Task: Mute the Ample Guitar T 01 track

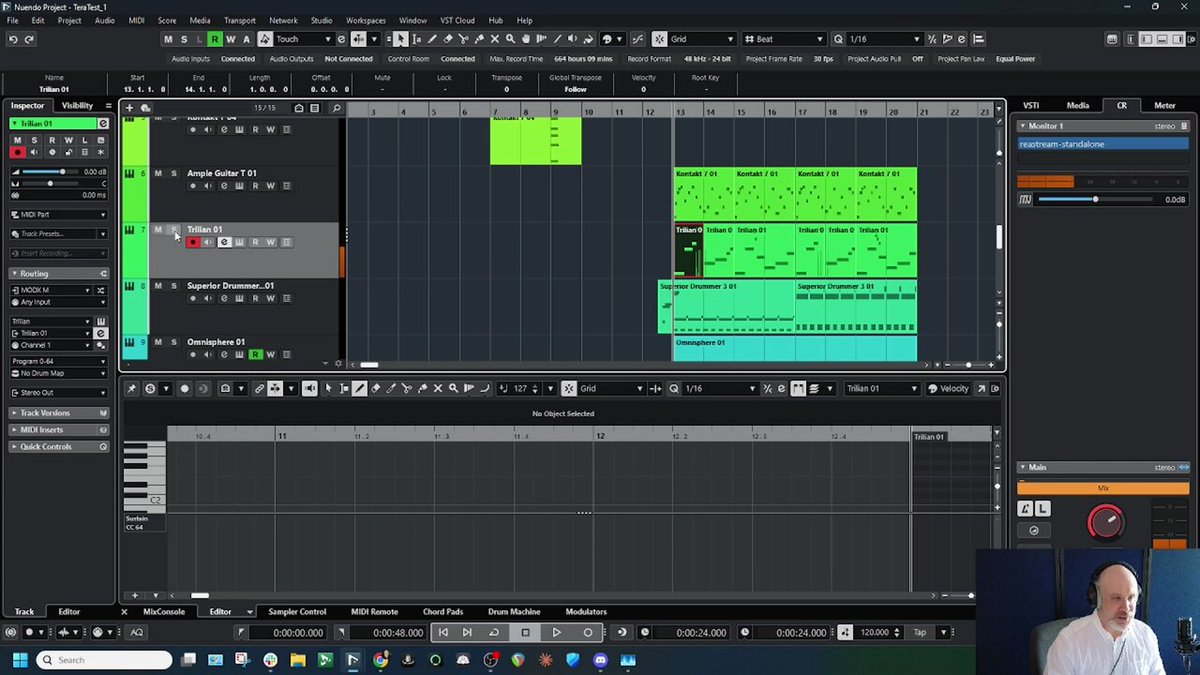Action: point(158,174)
